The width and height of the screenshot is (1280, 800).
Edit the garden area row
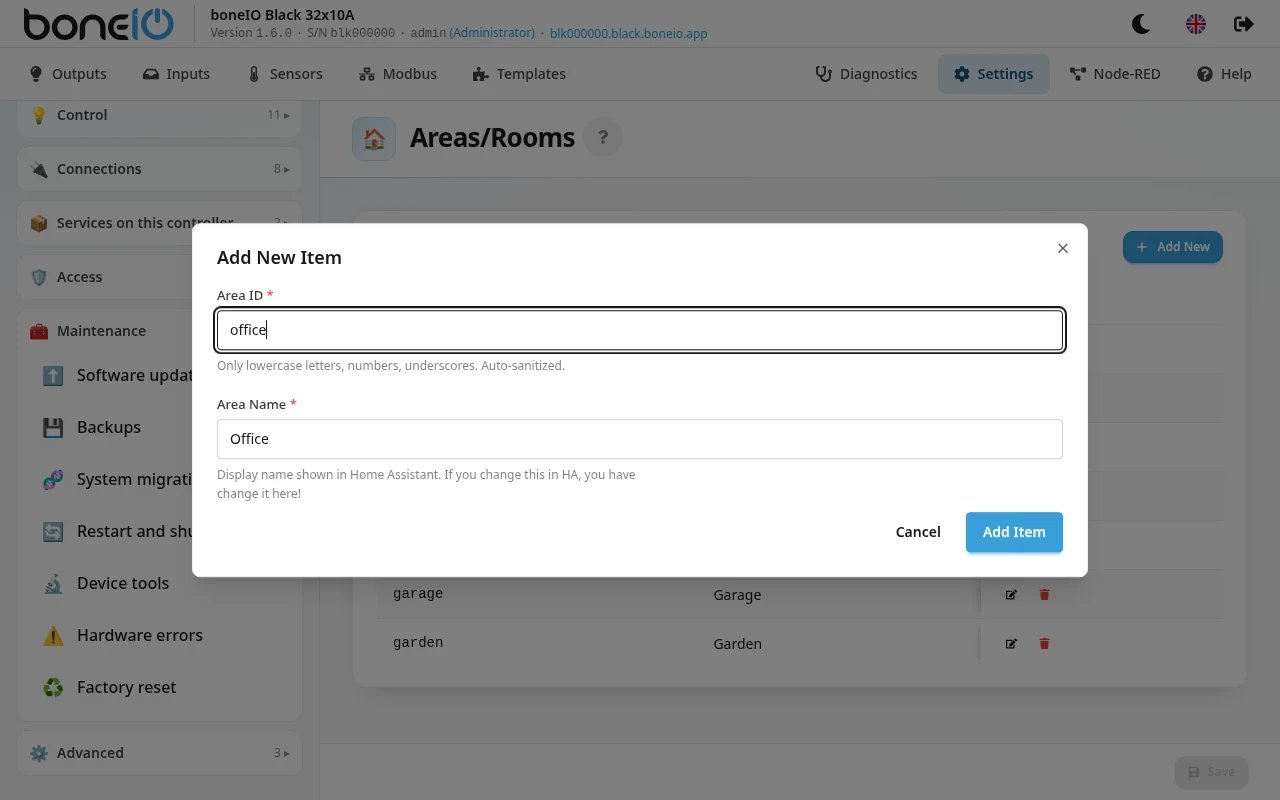coord(1011,643)
